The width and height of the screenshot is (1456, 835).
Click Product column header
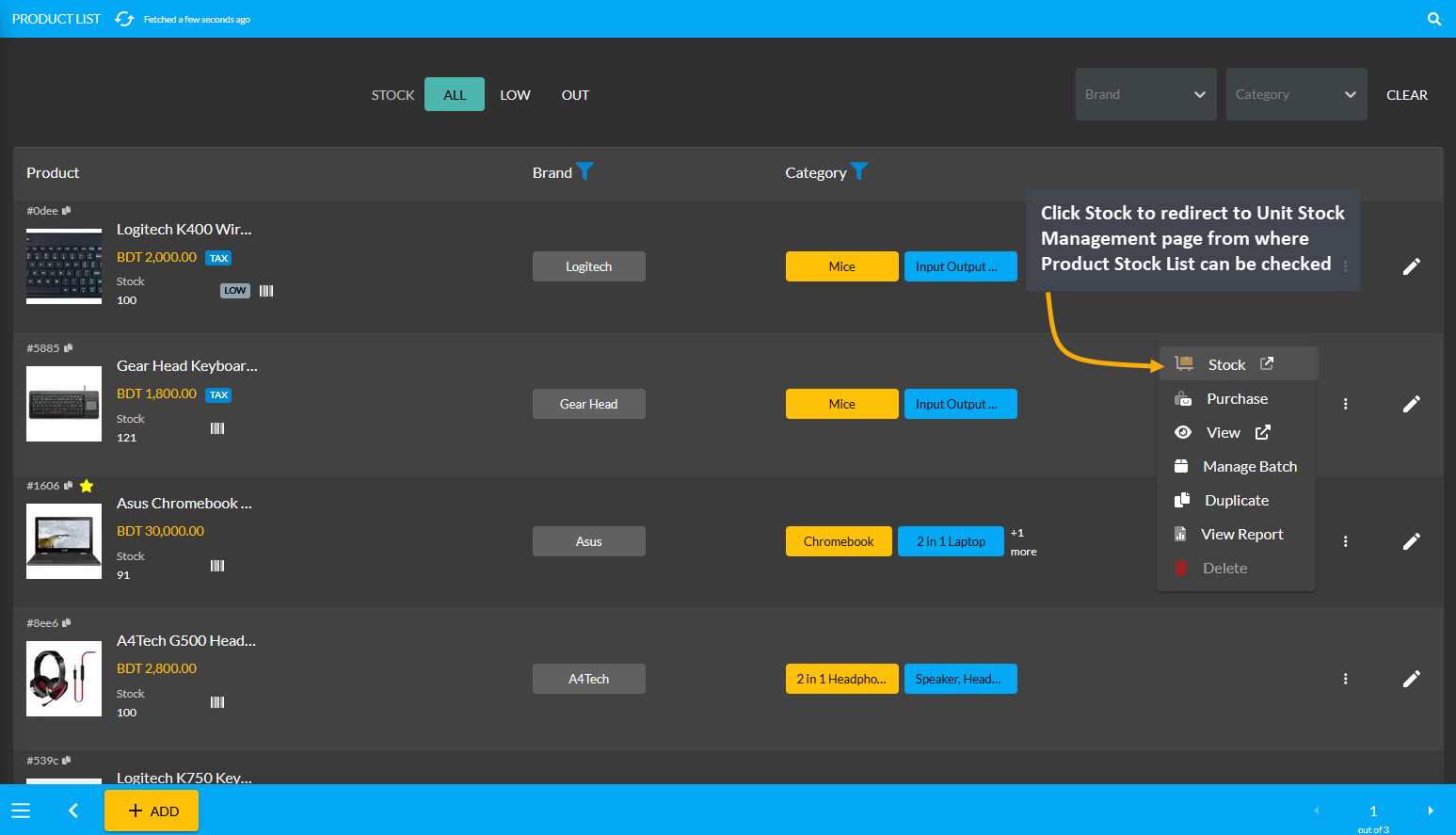pos(53,173)
